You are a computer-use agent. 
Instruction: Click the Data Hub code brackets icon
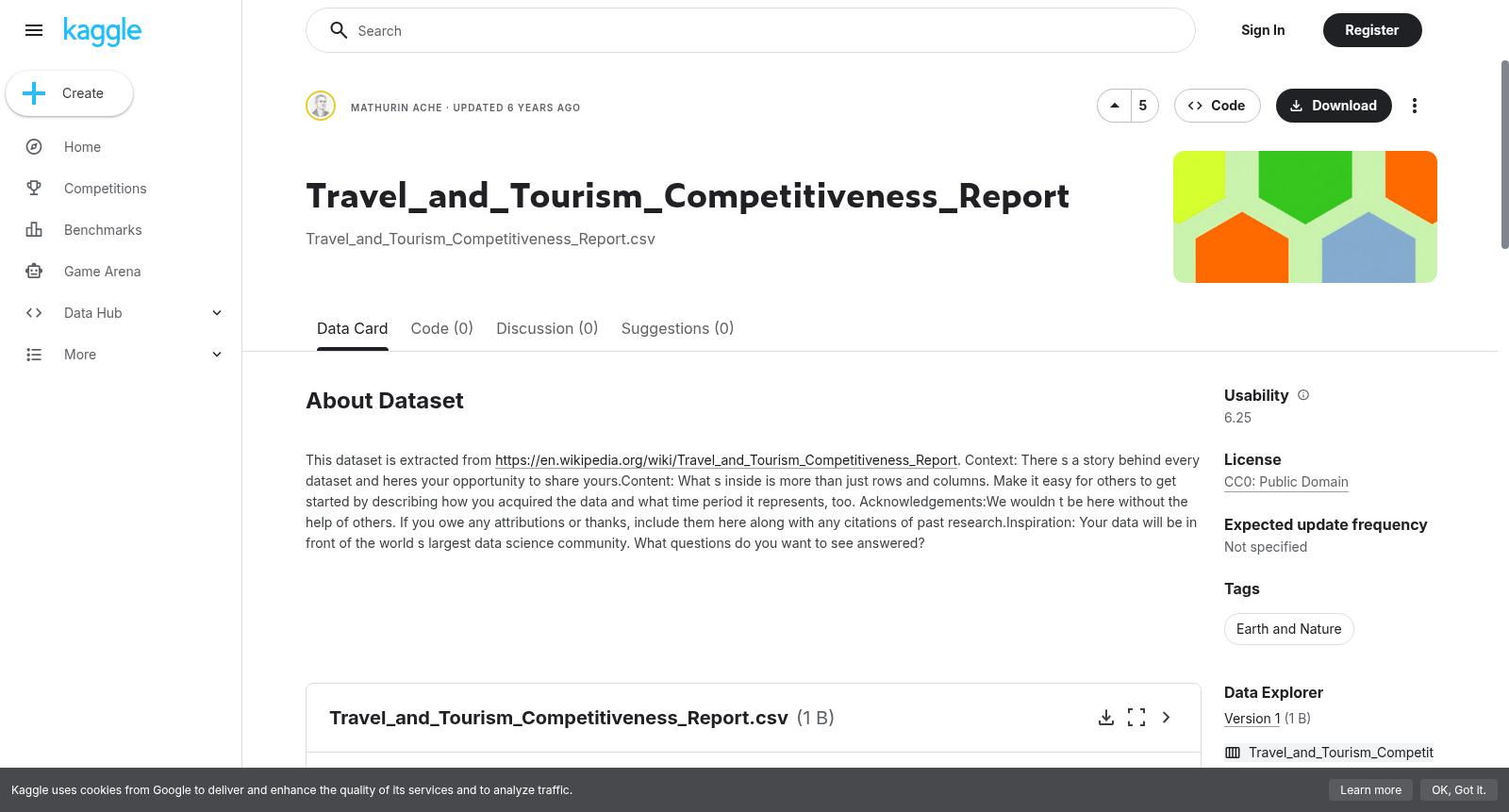[x=34, y=313]
